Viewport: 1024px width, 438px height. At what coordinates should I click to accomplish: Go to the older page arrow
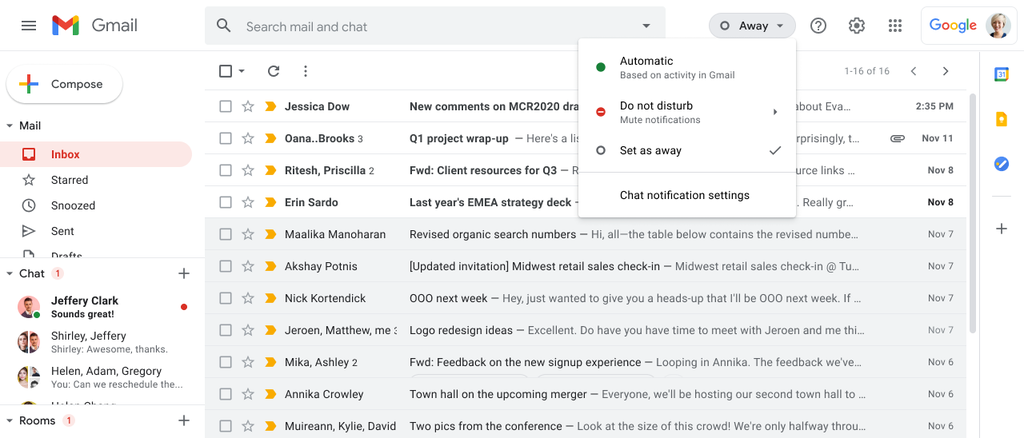tap(945, 71)
